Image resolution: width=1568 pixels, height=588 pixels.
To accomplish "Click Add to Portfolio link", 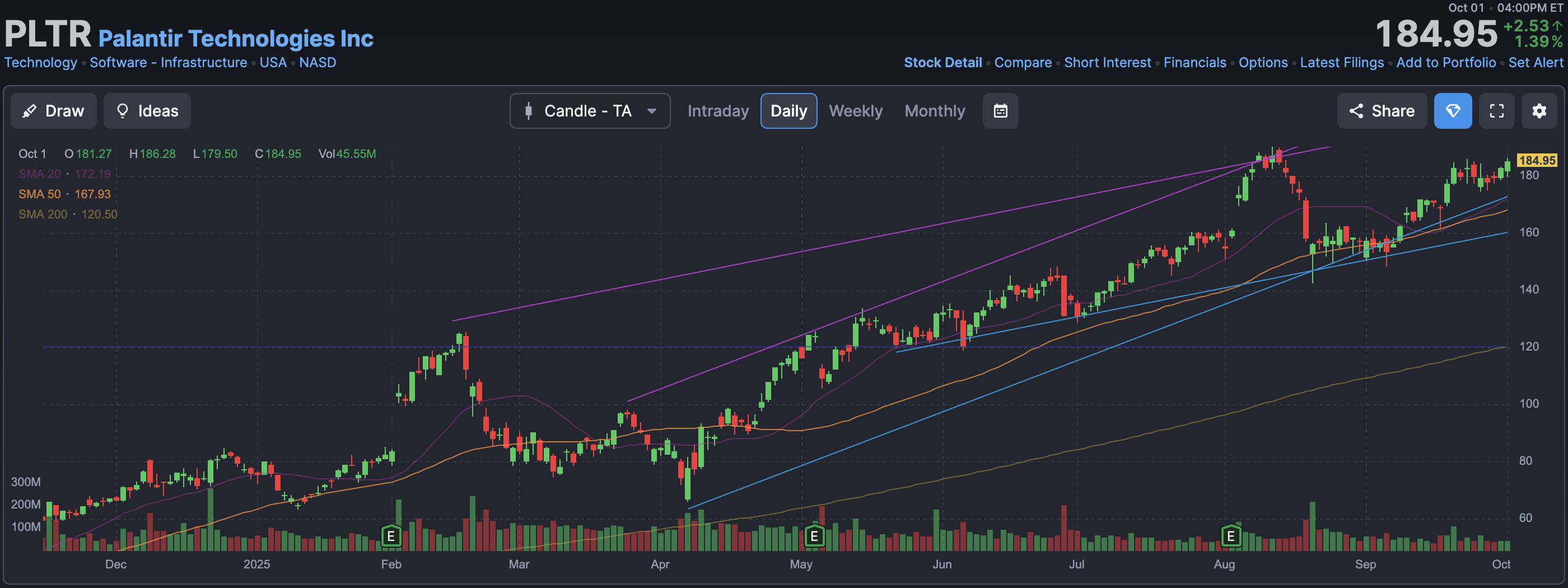I will 1446,63.
